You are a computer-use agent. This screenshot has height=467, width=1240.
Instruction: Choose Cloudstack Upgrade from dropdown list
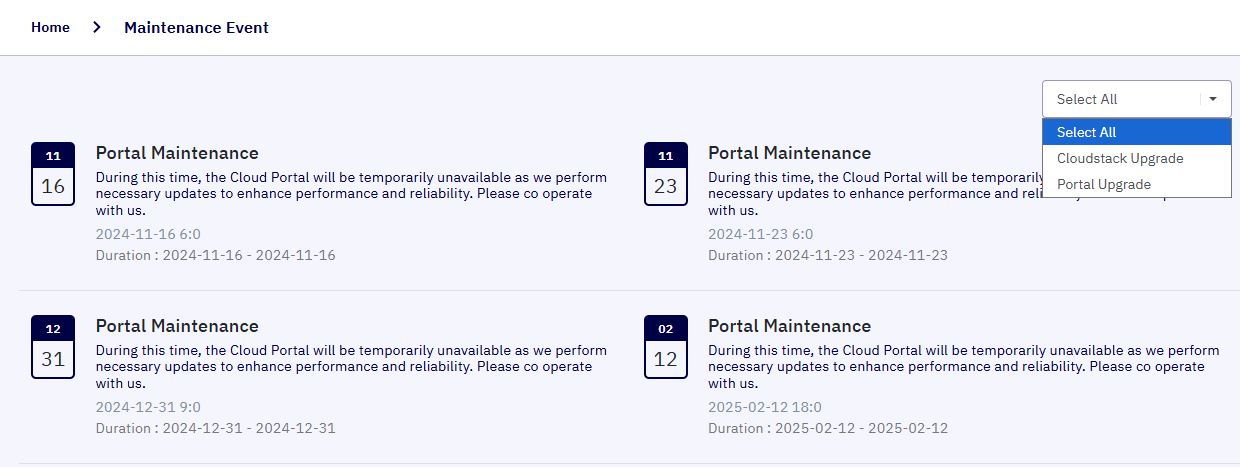click(x=1137, y=158)
